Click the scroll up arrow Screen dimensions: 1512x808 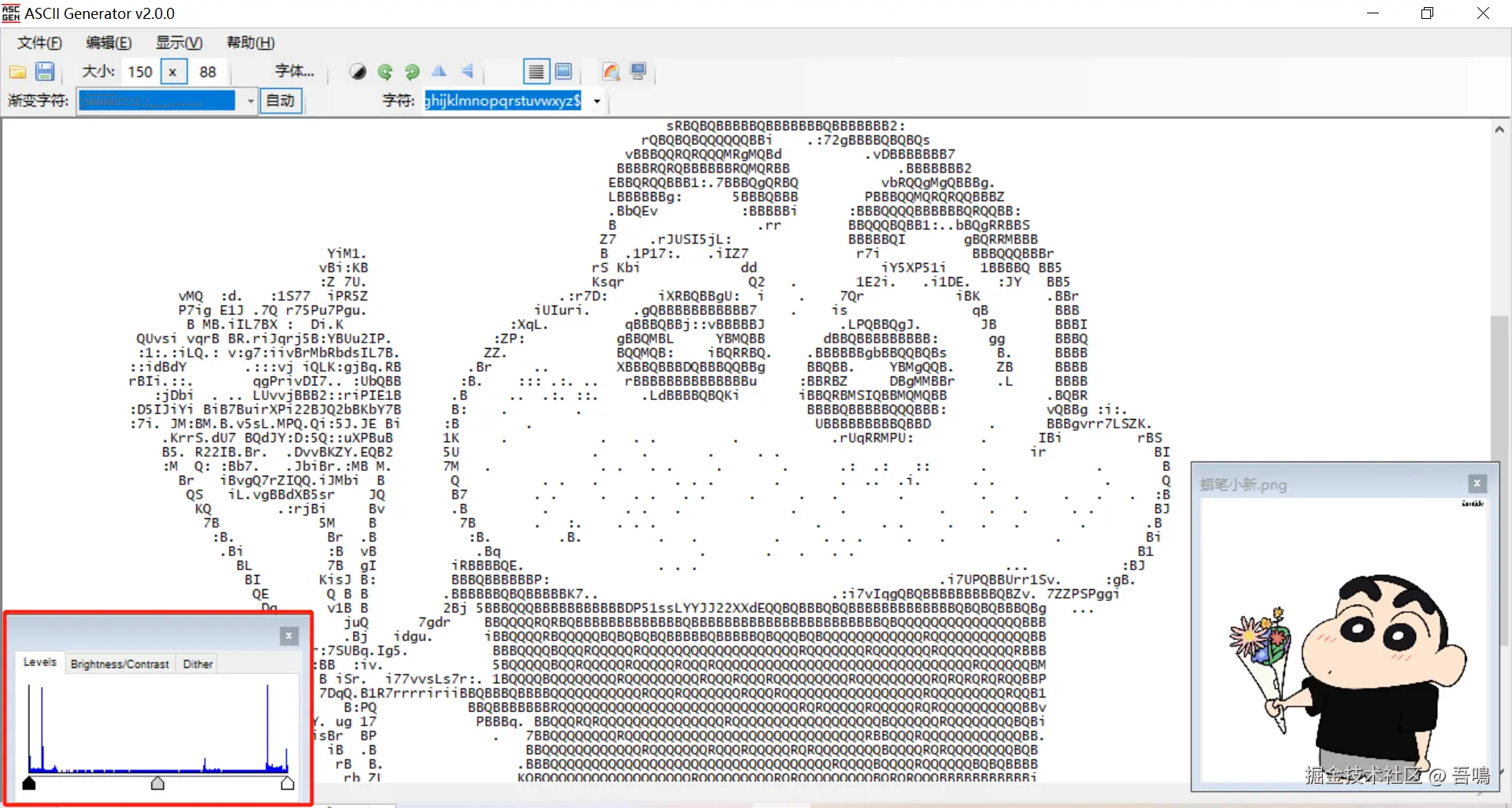click(x=1499, y=130)
